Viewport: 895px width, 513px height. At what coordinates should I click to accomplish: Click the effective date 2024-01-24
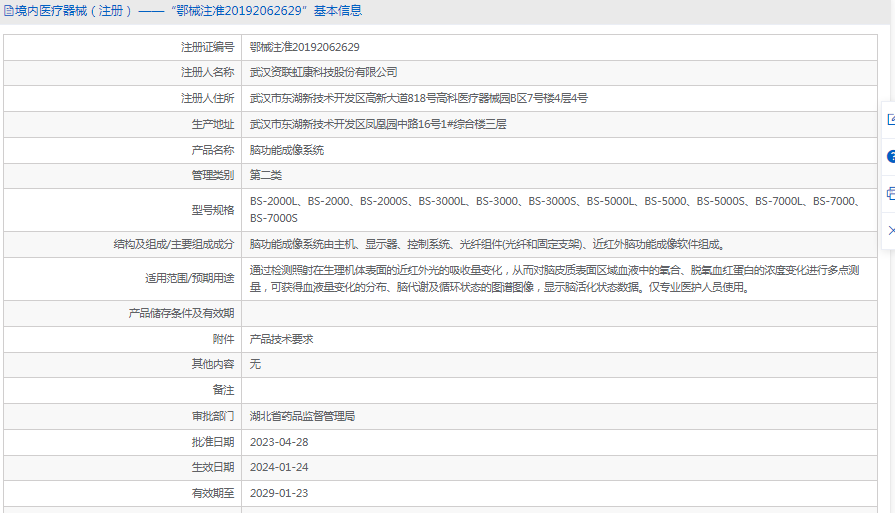click(279, 467)
